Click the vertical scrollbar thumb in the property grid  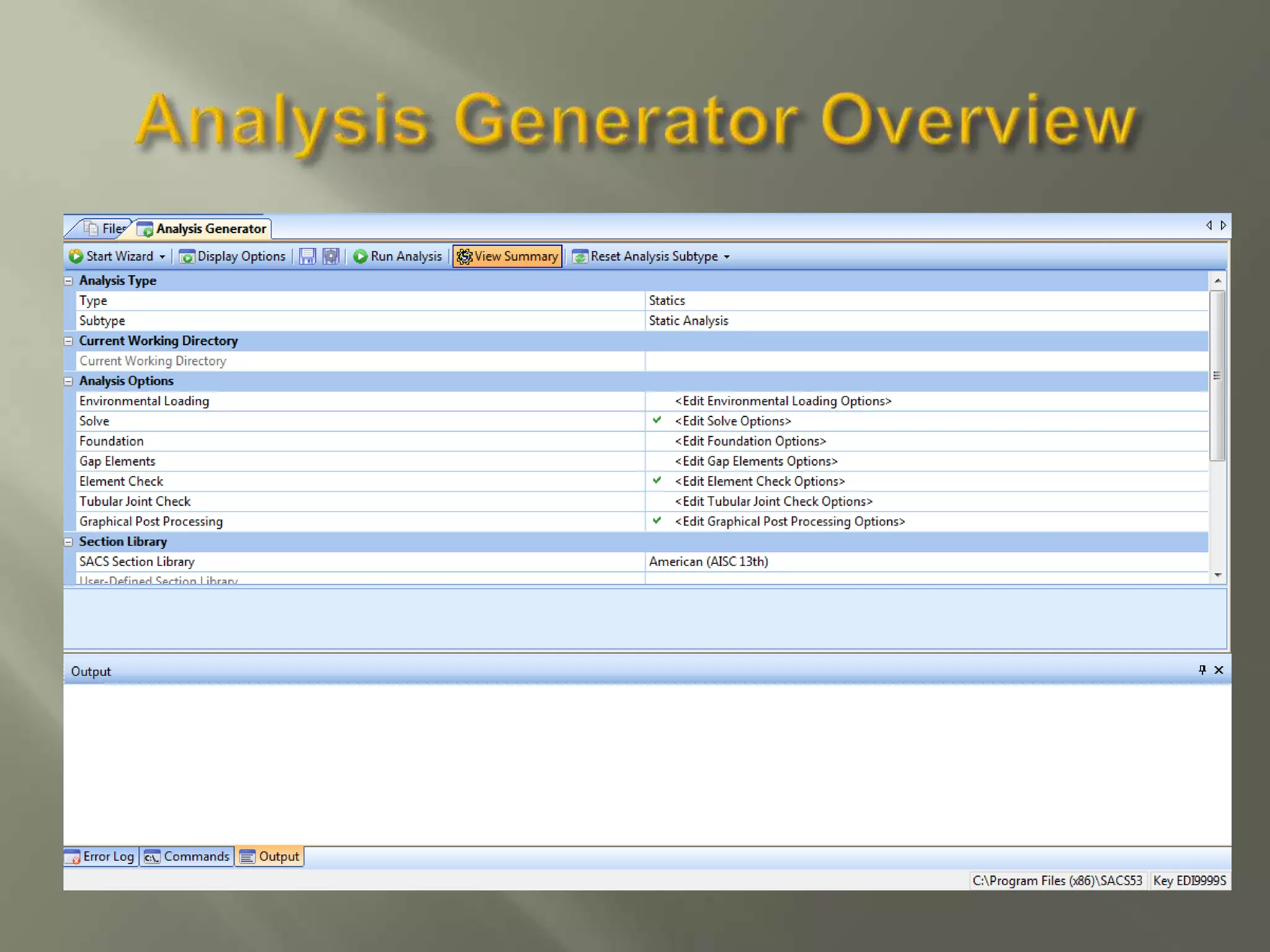pos(1217,376)
